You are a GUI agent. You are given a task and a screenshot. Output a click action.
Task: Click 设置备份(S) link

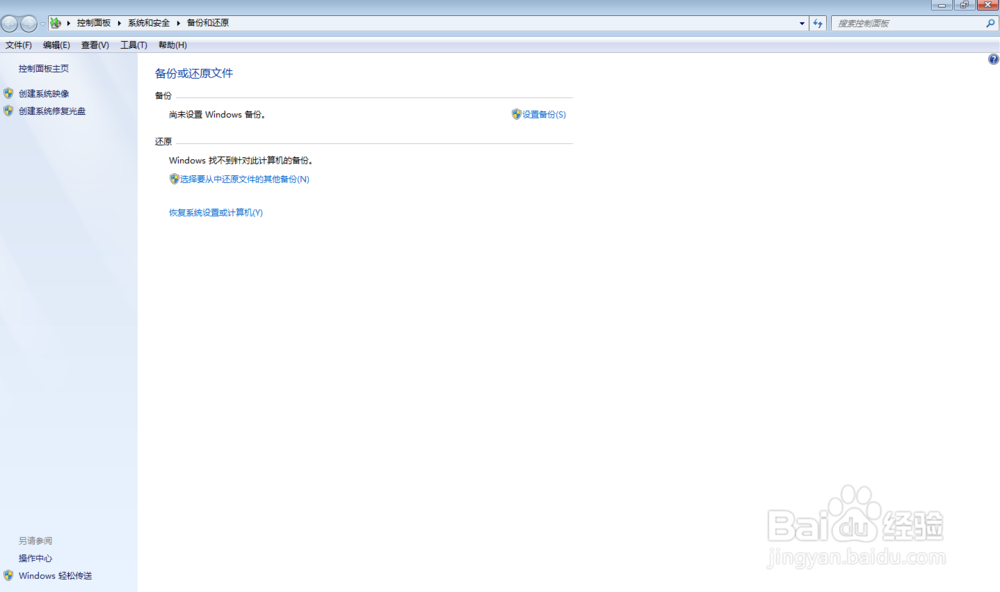click(544, 115)
